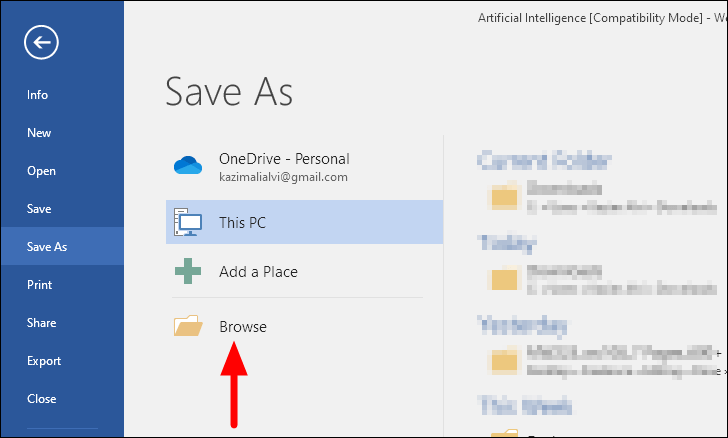Open the folder icon under Yesterday
Screen dimensions: 728x438
[503, 360]
